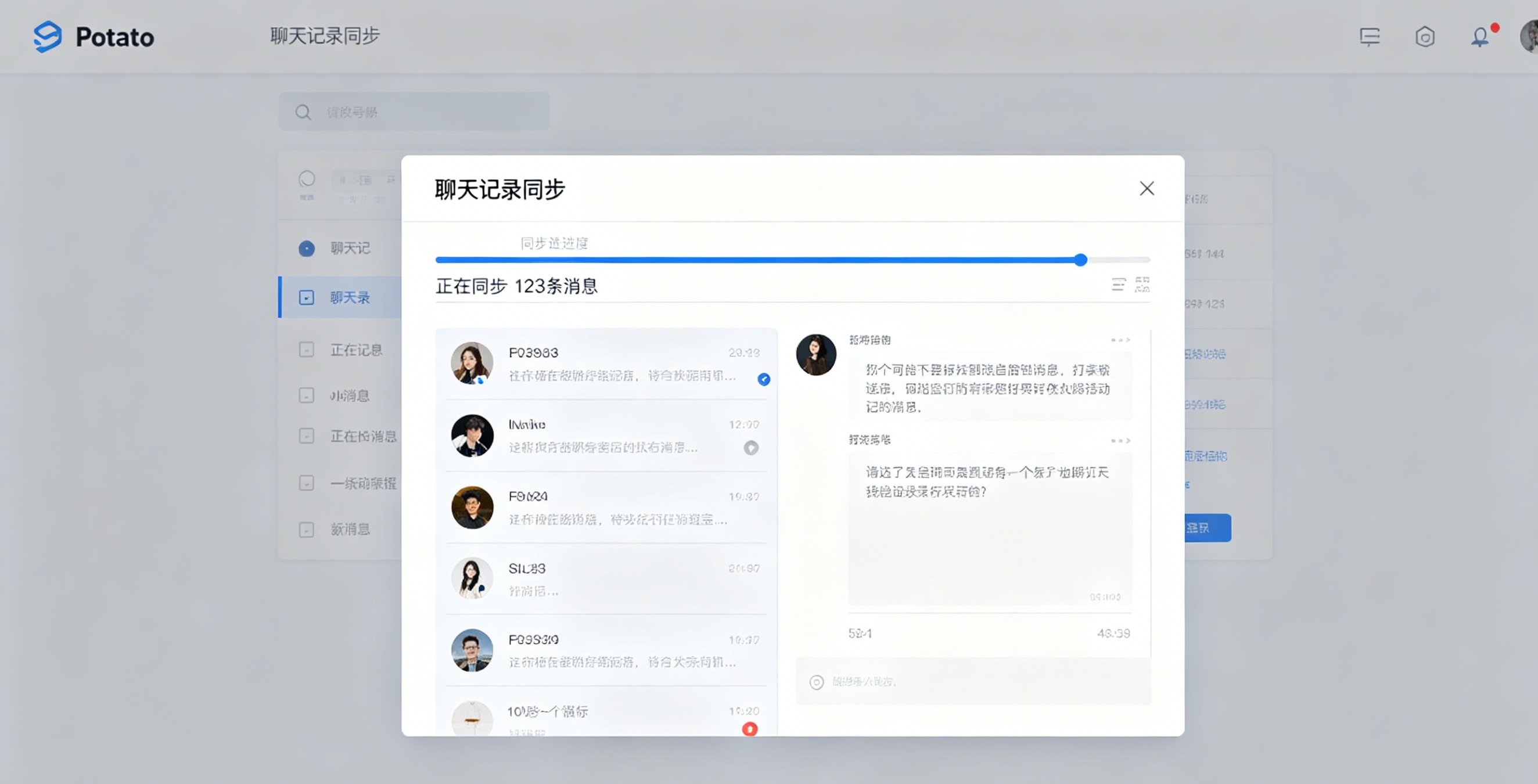Image resolution: width=1538 pixels, height=784 pixels.
Task: Click 正在同步 123条消息 status text
Action: point(517,286)
